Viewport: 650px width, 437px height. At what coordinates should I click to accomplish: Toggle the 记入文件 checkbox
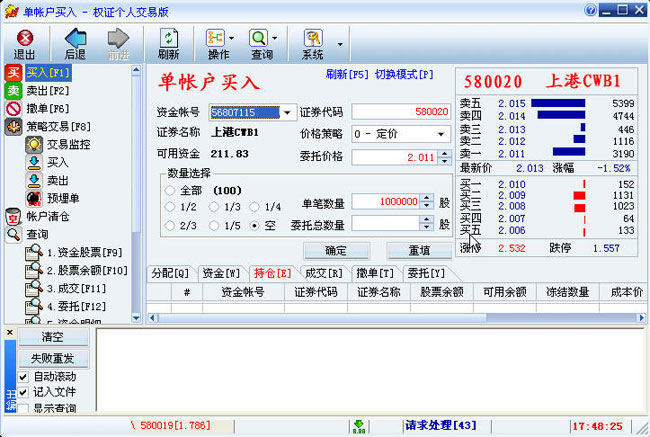tap(23, 392)
